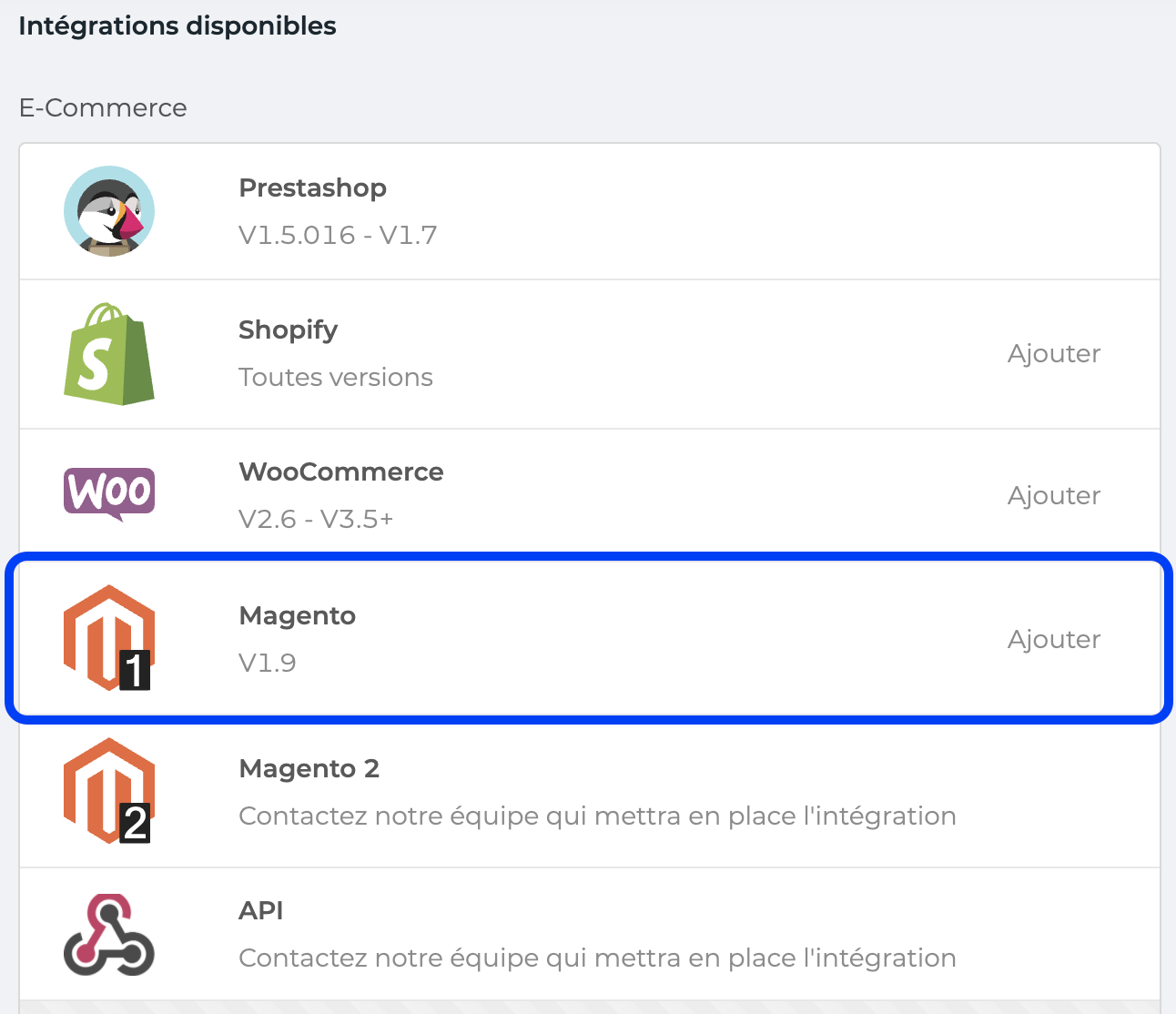This screenshot has height=1014, width=1176.
Task: Click 'Ajouter' next to WooCommerce
Action: [x=1053, y=495]
